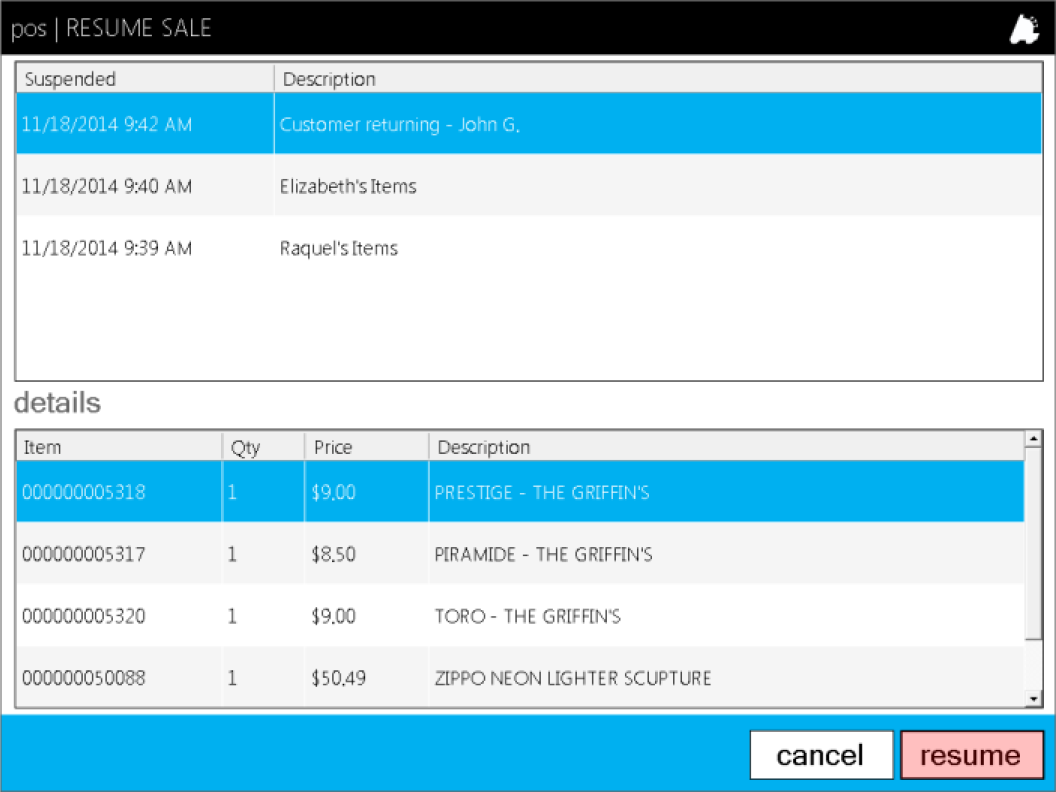The width and height of the screenshot is (1056, 792).
Task: Sort by the Suspended column header
Action: click(x=145, y=79)
